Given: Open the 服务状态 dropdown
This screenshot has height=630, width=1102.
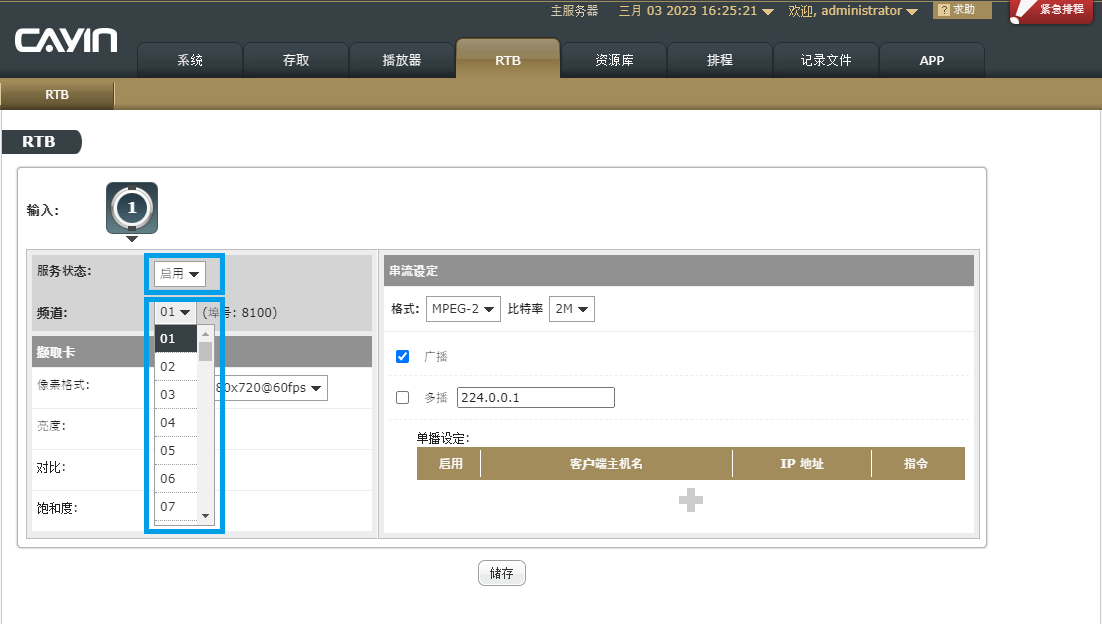Looking at the screenshot, I should coord(180,274).
